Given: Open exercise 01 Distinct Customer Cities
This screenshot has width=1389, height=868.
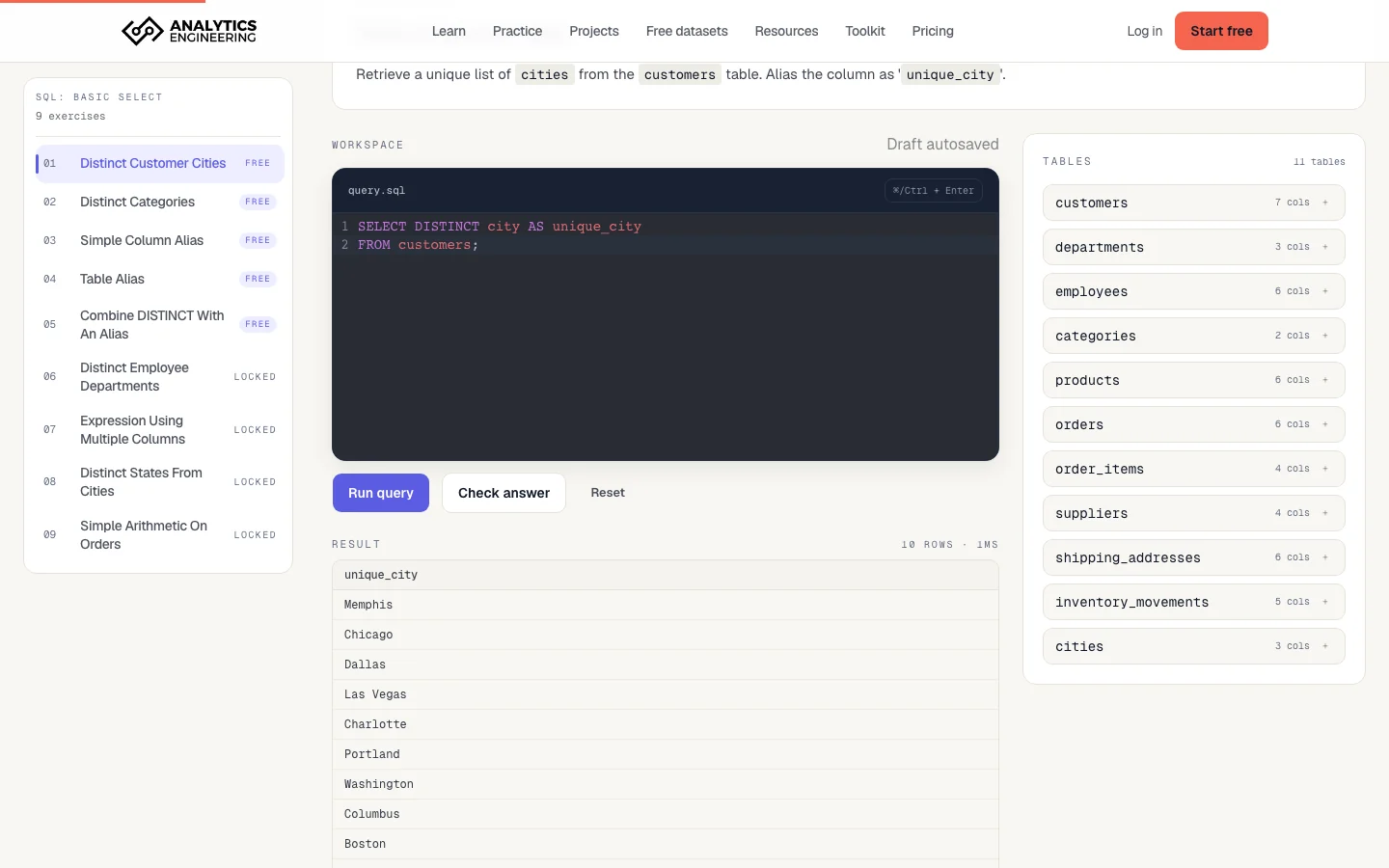Looking at the screenshot, I should (160, 163).
